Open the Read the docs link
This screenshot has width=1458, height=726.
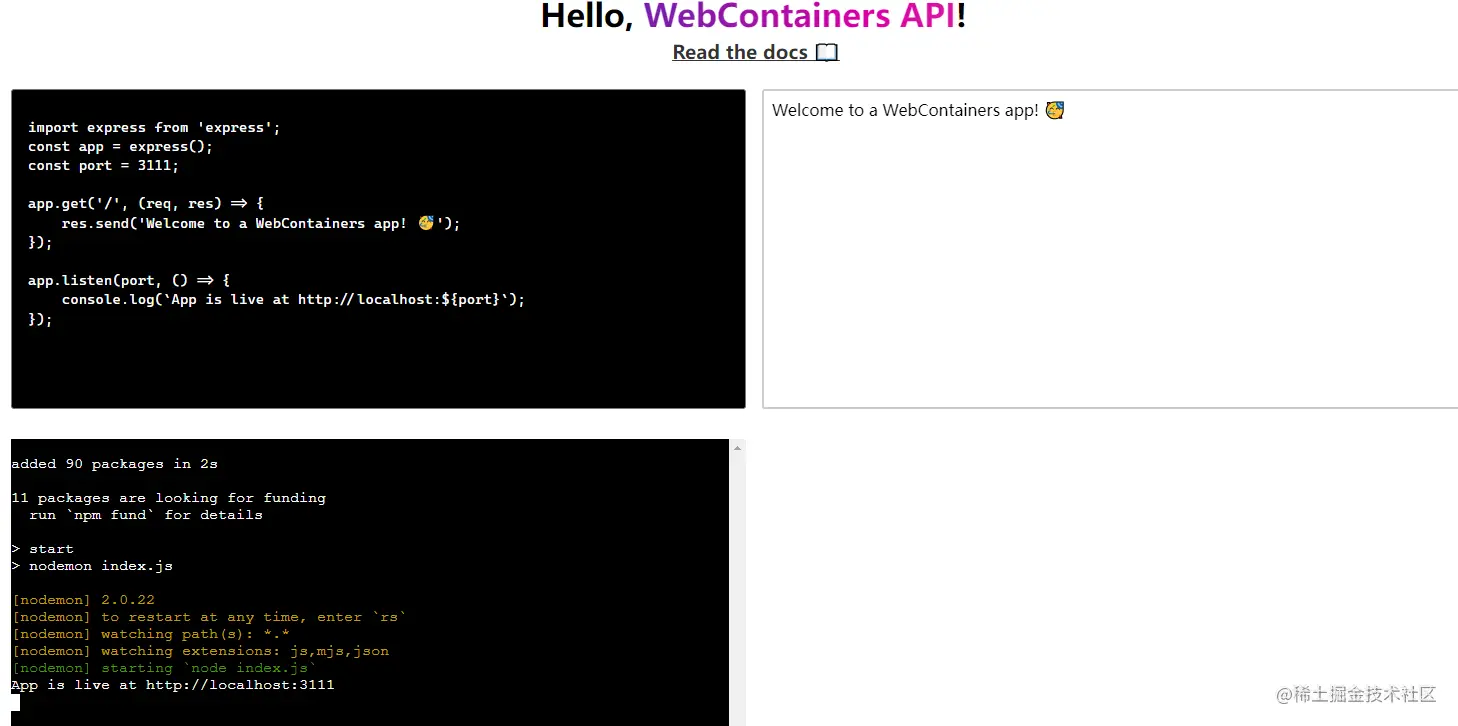coord(755,52)
